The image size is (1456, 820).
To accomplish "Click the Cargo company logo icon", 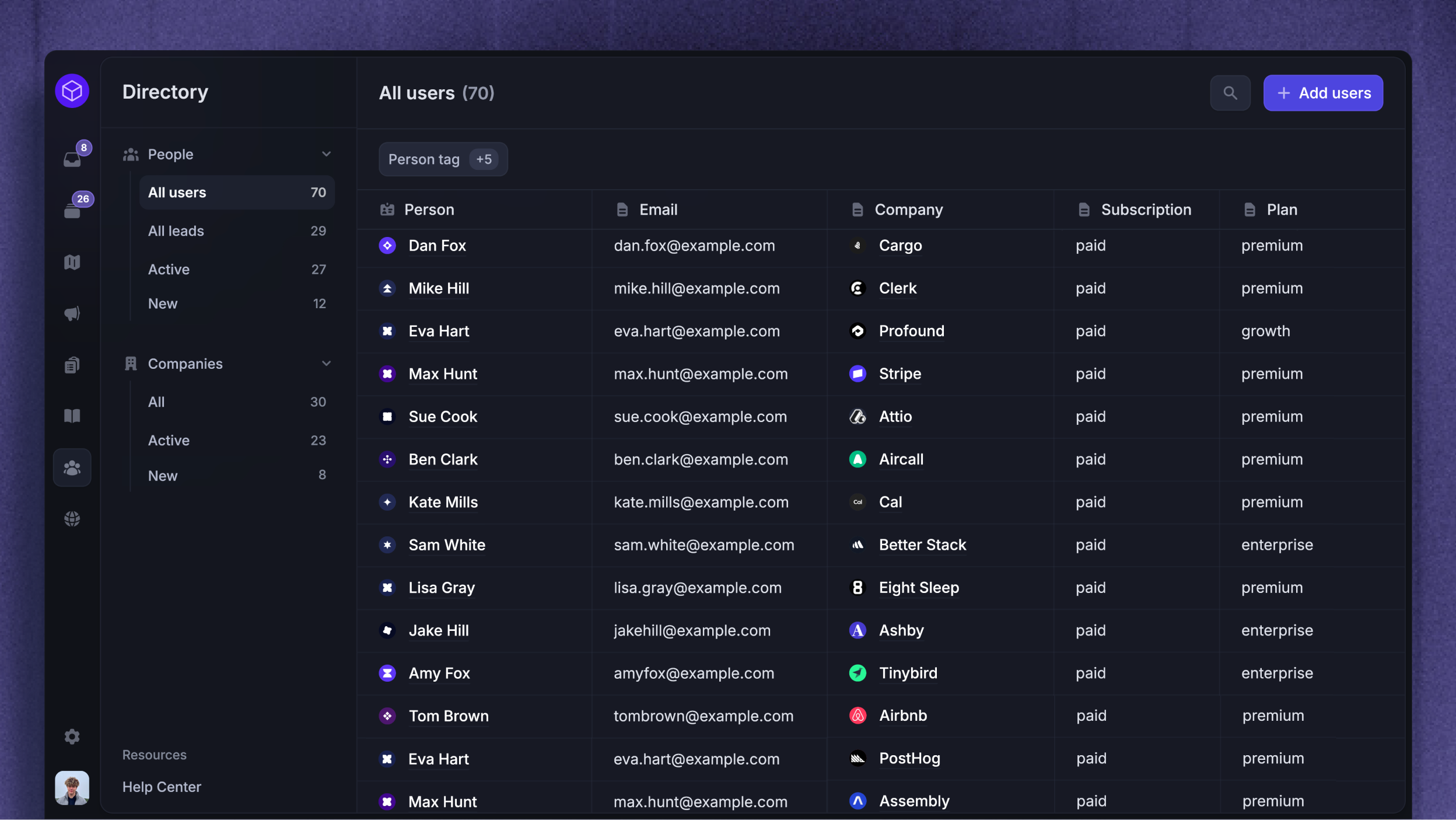I will tap(857, 246).
